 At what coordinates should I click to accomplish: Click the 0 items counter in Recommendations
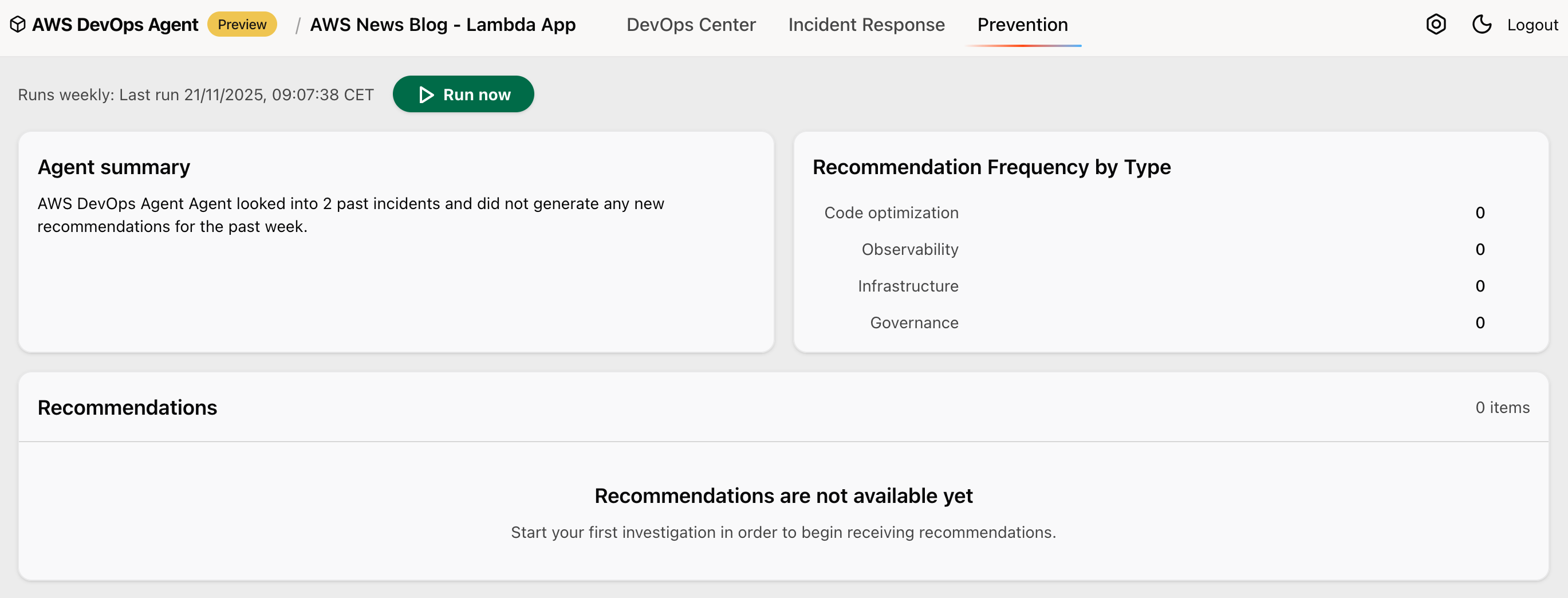(x=1502, y=407)
